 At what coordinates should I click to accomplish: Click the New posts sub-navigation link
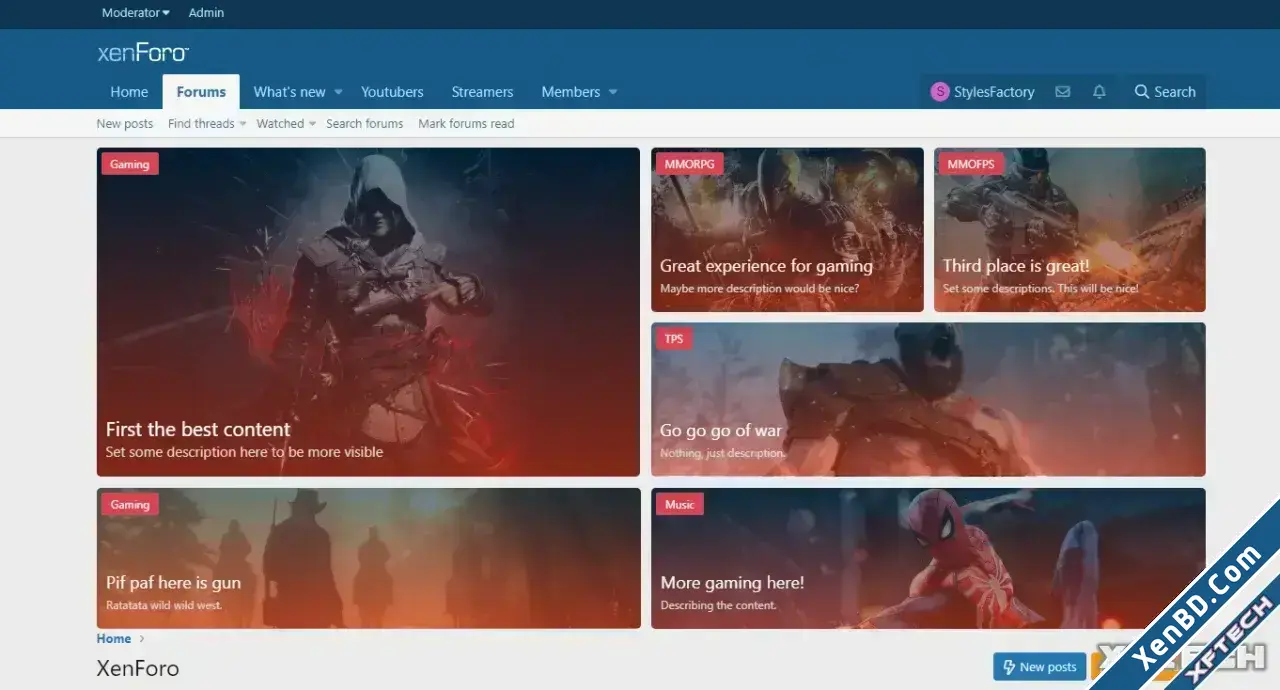[125, 124]
